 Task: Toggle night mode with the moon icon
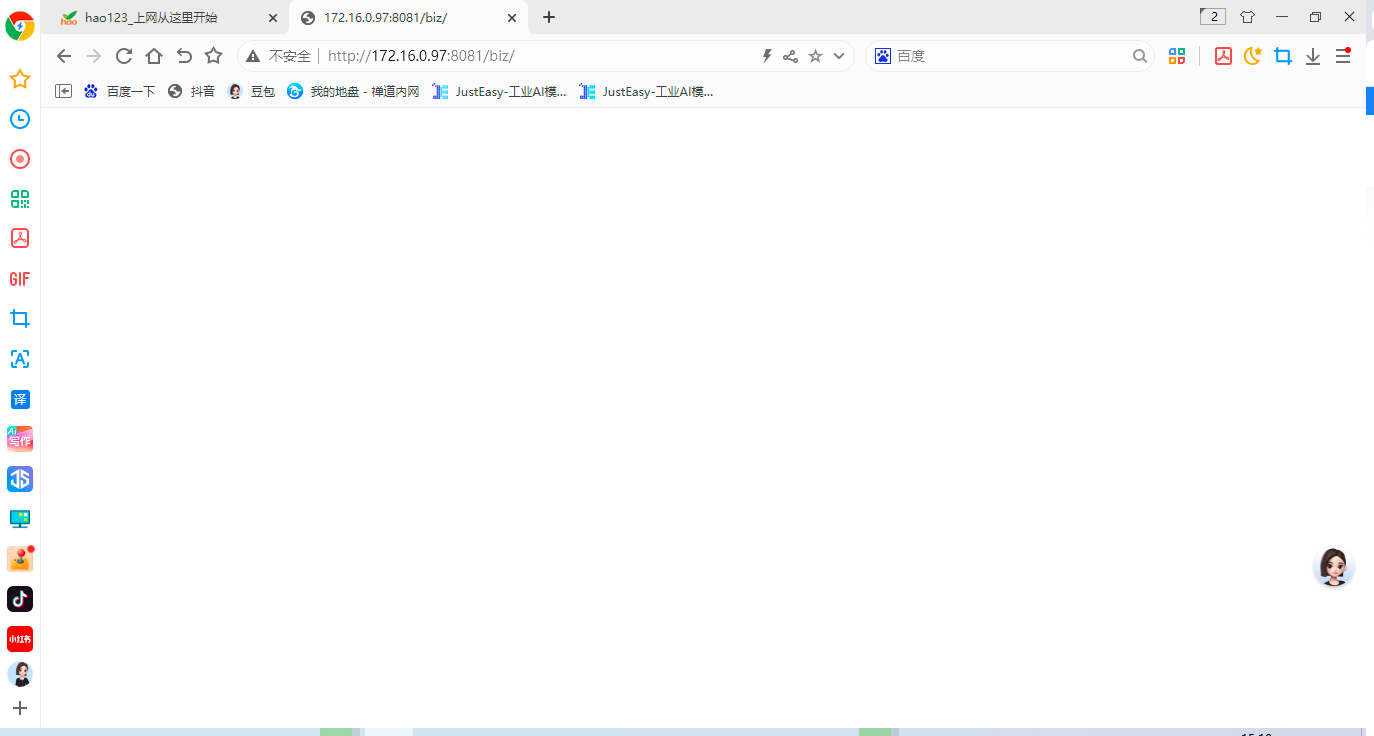click(x=1253, y=56)
